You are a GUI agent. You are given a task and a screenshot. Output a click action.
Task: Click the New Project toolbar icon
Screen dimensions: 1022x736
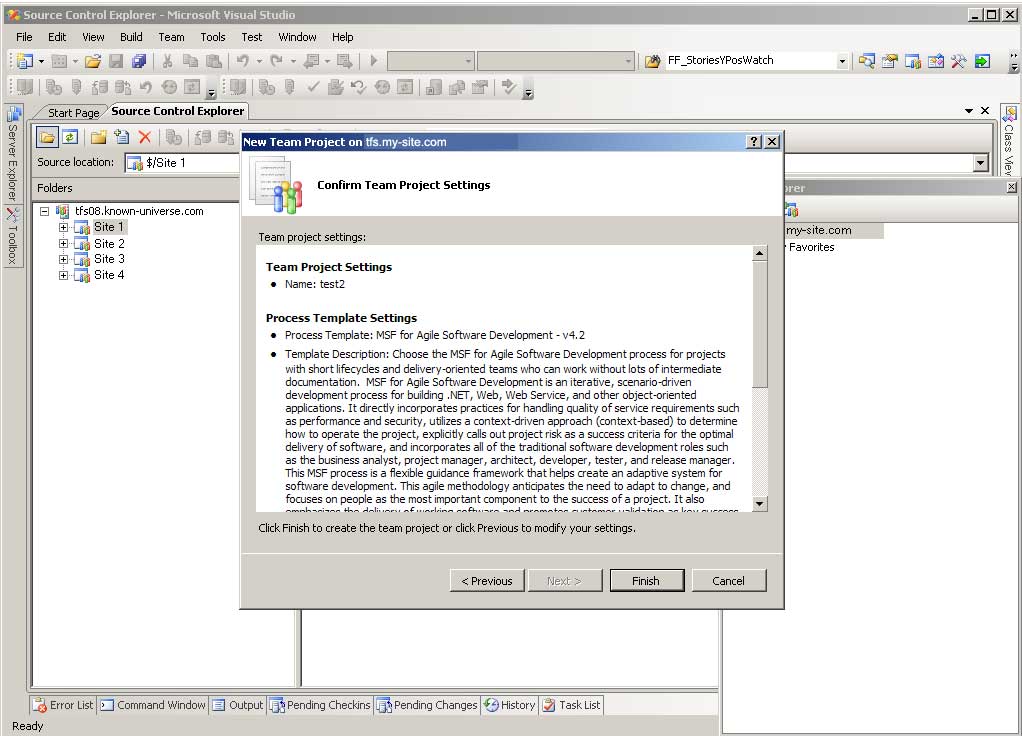point(25,61)
